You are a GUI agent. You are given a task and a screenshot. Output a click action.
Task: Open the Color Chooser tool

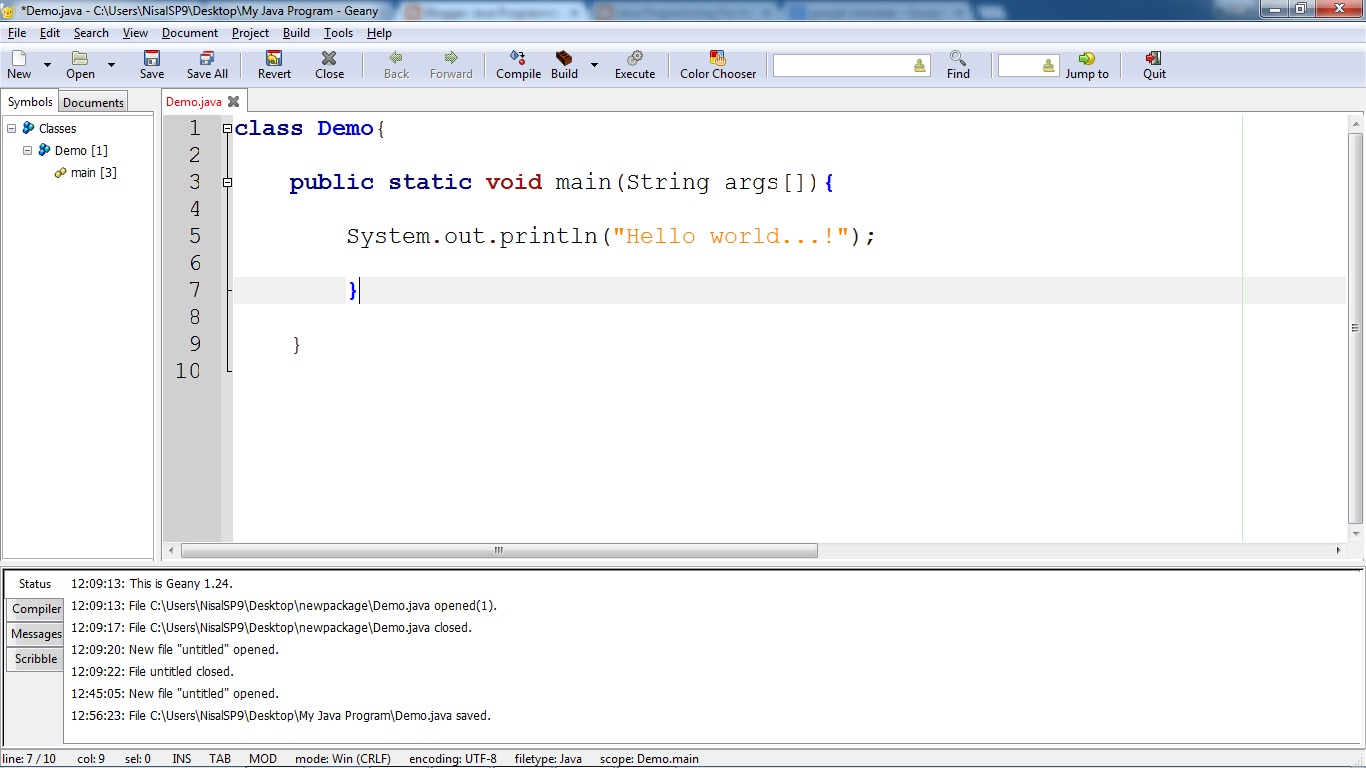point(717,58)
